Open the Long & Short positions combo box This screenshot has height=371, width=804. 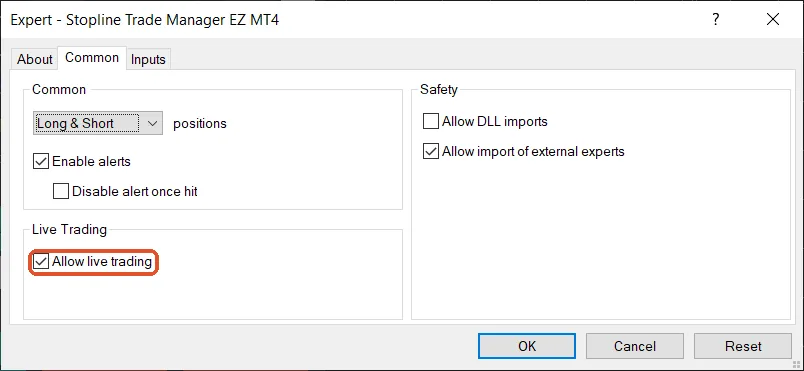98,123
